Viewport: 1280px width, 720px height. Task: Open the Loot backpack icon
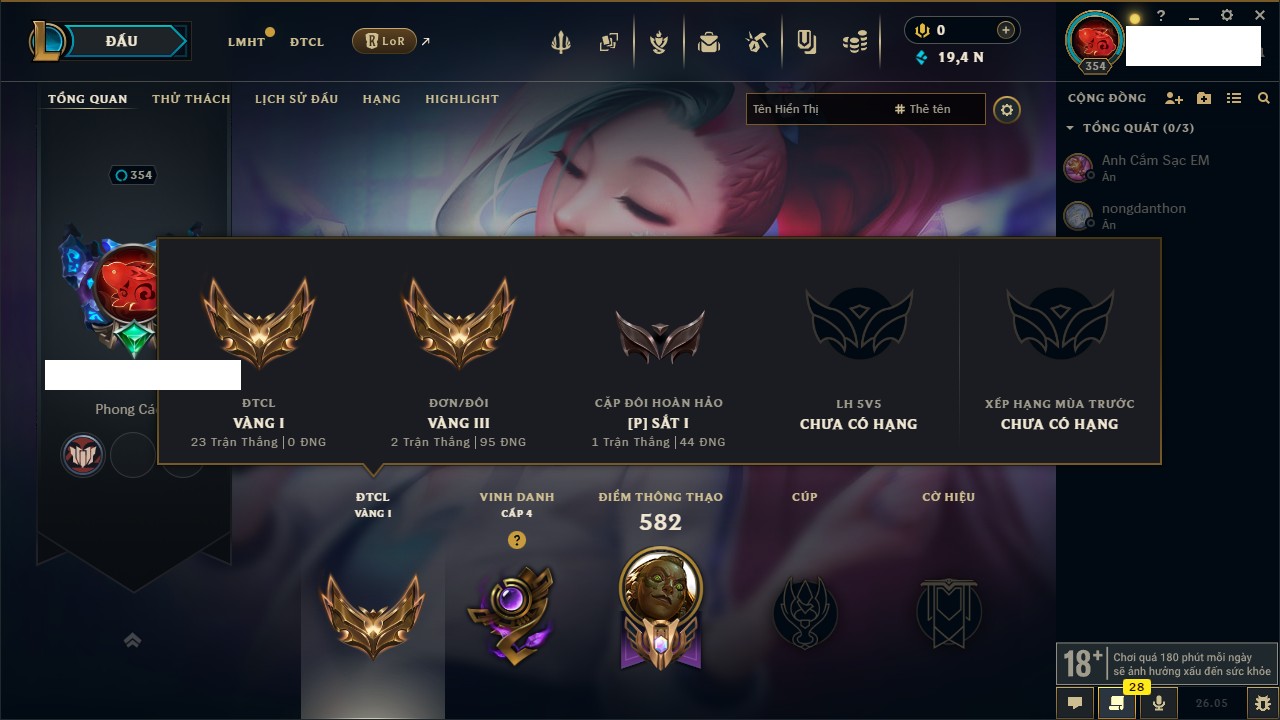pos(709,42)
